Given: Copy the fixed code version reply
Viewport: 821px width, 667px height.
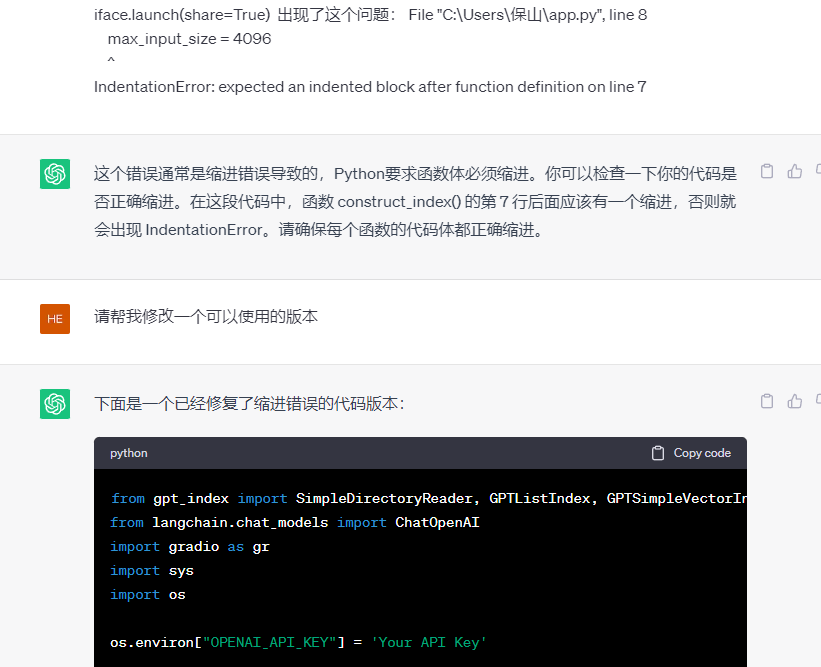Looking at the screenshot, I should coord(767,401).
